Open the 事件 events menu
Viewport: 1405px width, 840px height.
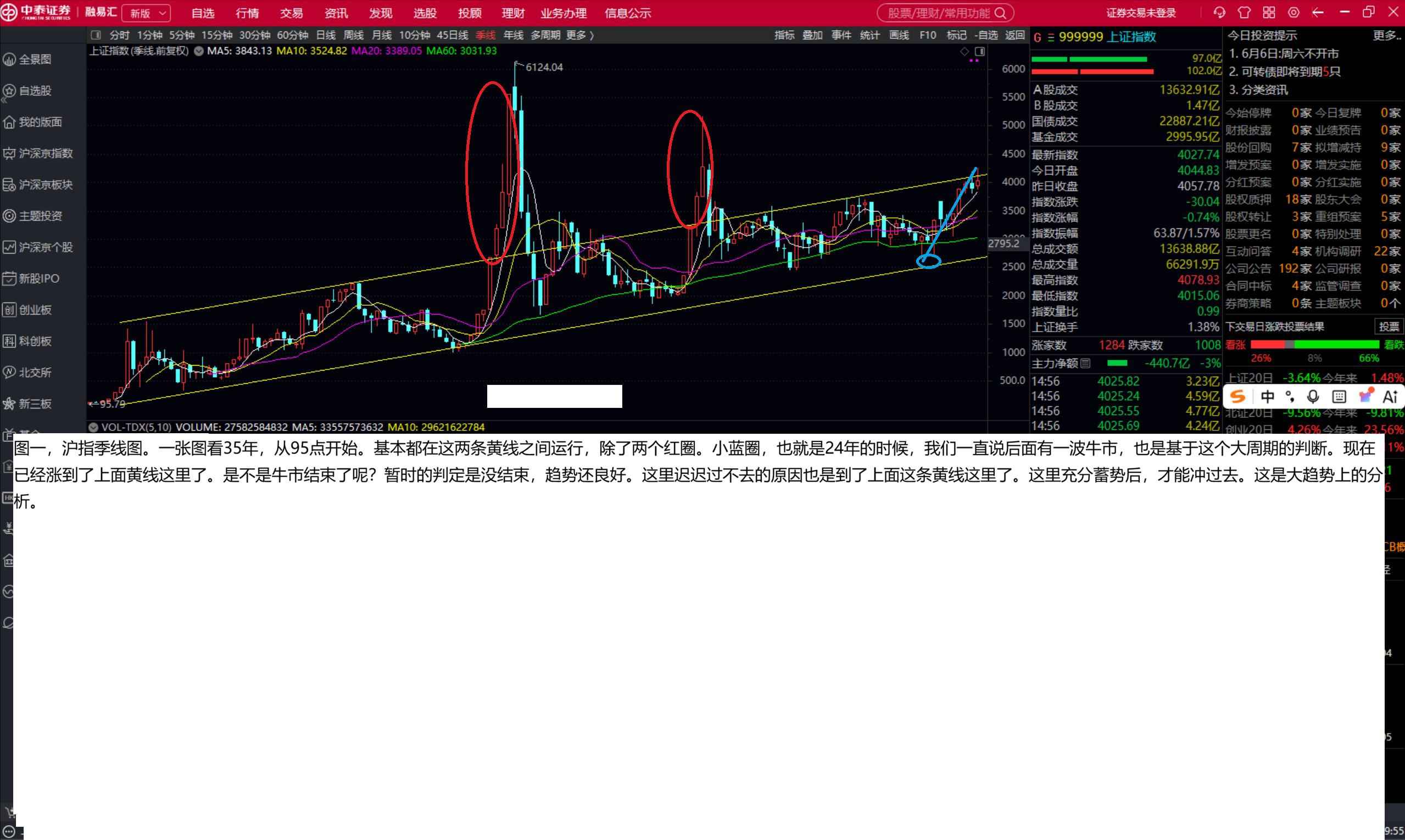click(841, 35)
